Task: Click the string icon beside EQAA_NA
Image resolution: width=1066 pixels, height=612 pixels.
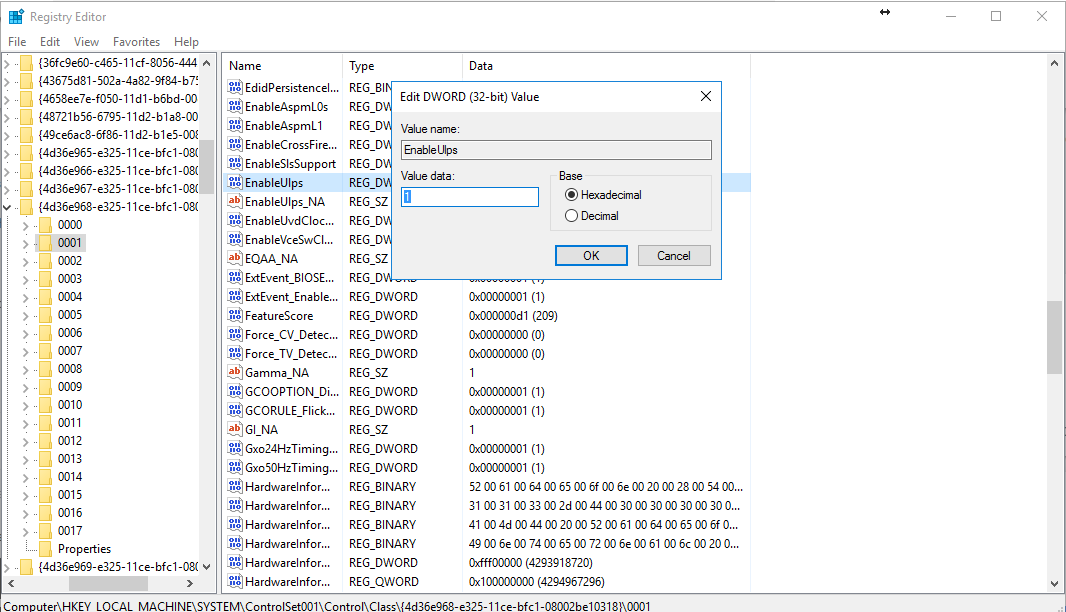Action: [235, 258]
